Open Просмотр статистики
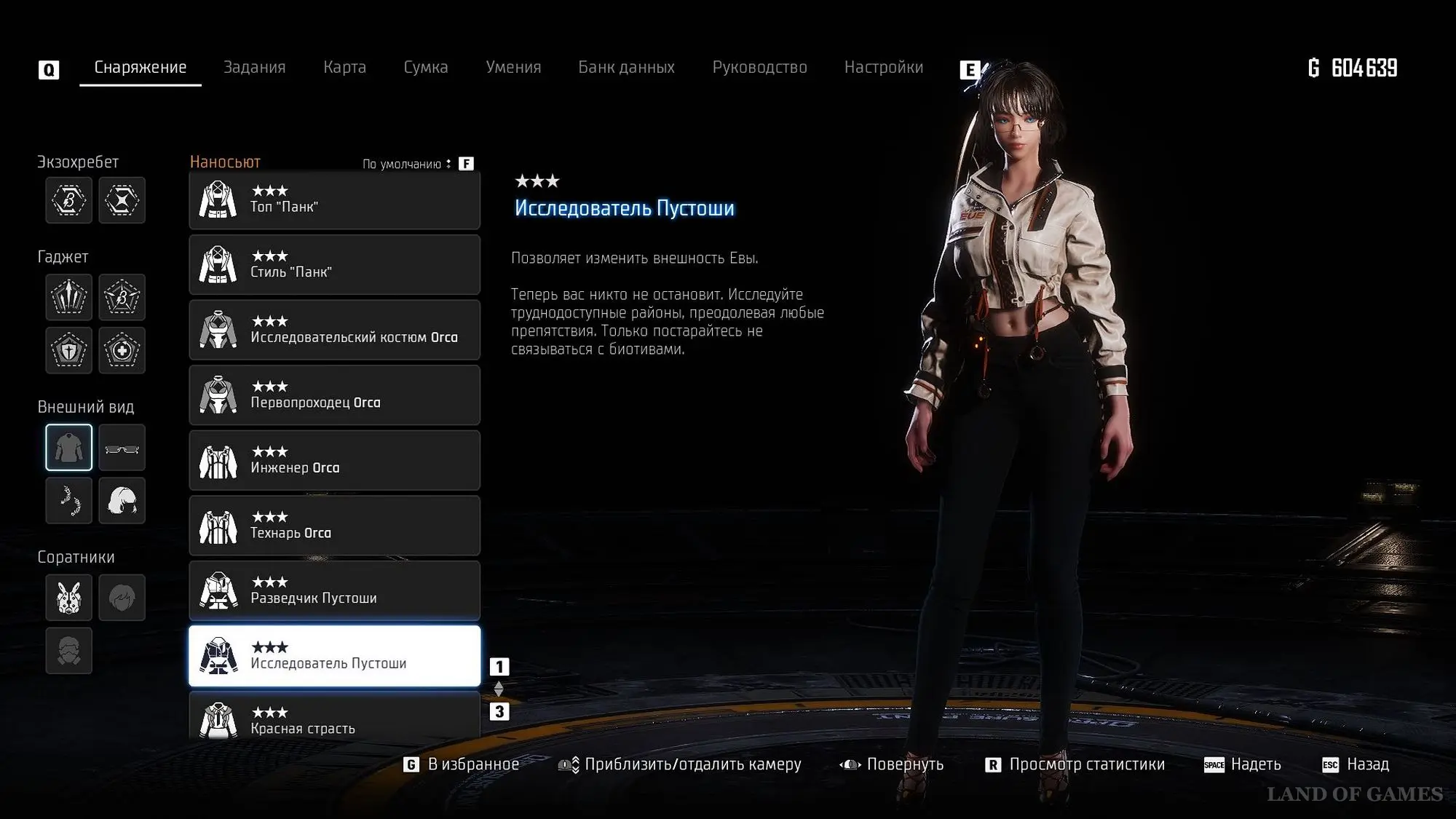The width and height of the screenshot is (1456, 819). 1087,764
